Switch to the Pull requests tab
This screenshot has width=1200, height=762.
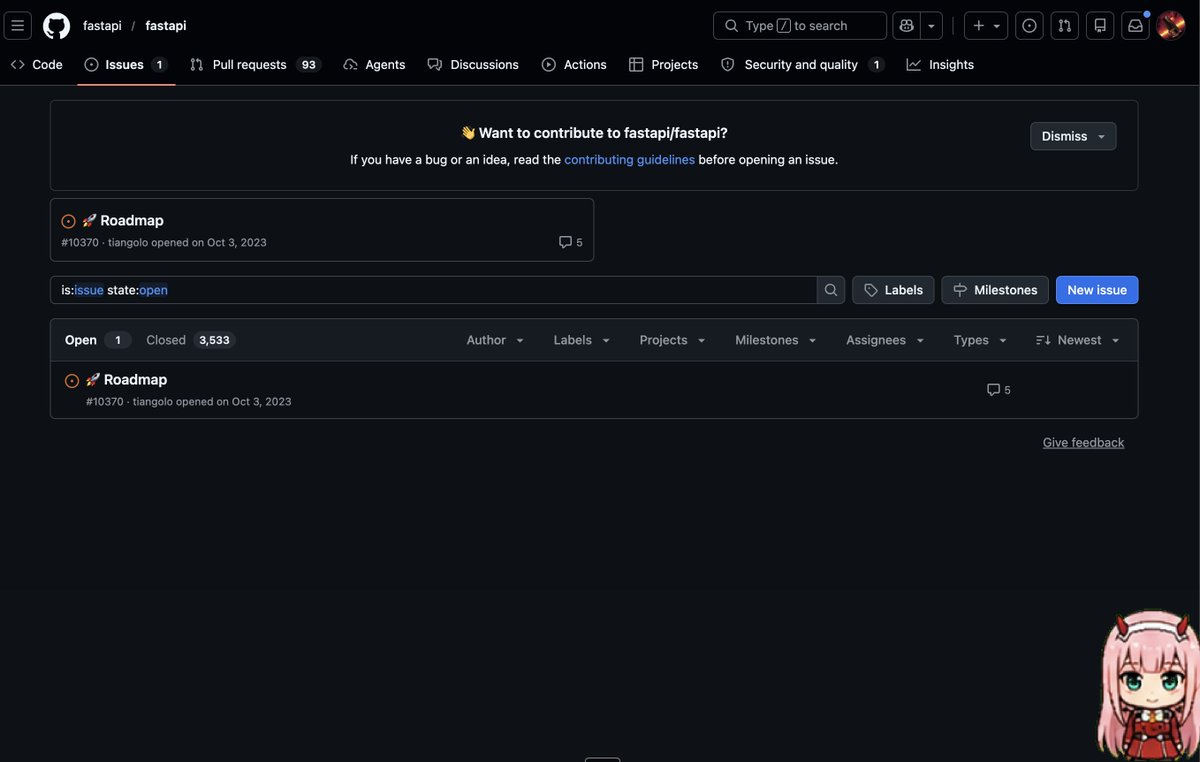255,65
